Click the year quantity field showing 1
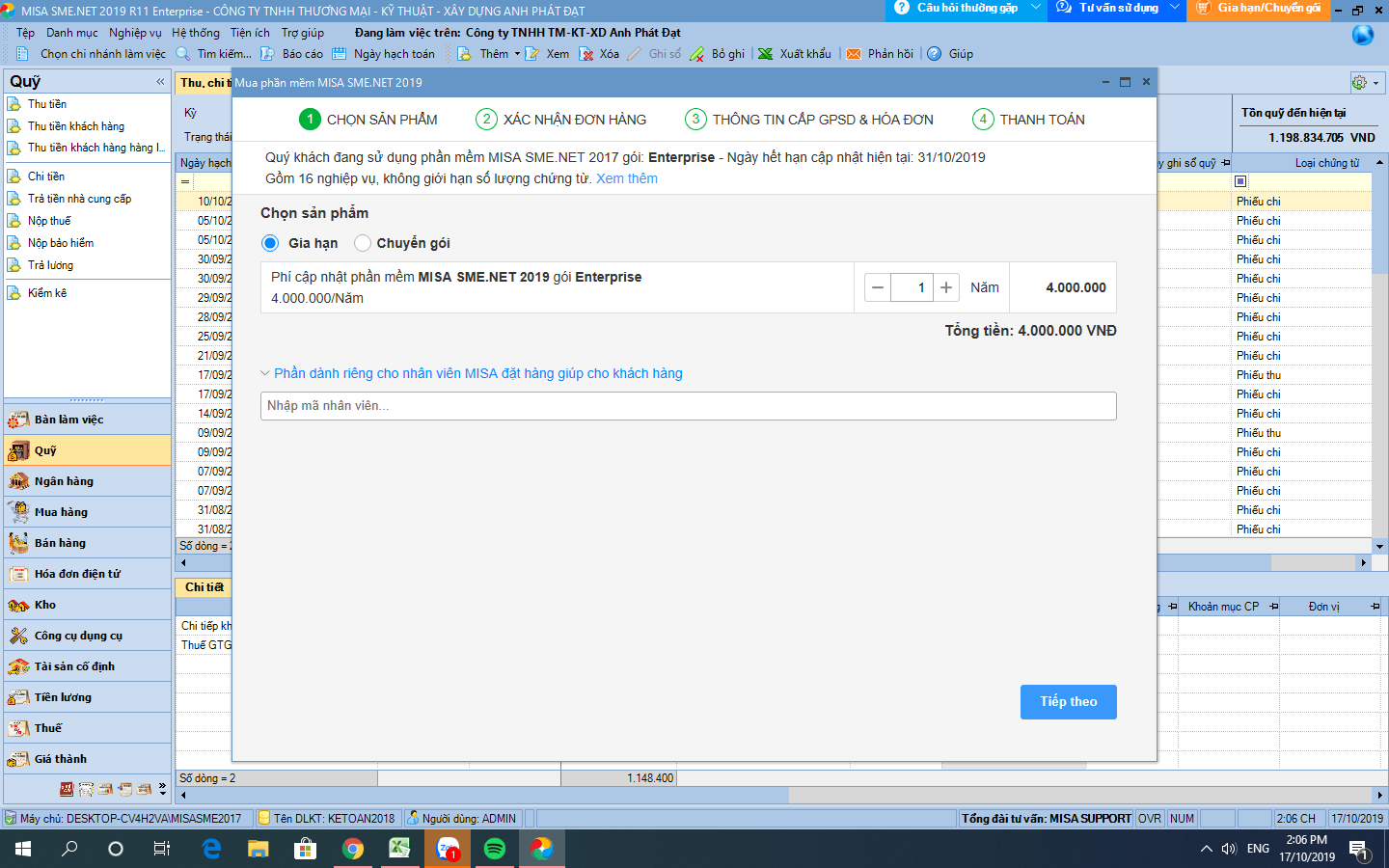Image resolution: width=1389 pixels, height=868 pixels. pyautogui.click(x=912, y=287)
